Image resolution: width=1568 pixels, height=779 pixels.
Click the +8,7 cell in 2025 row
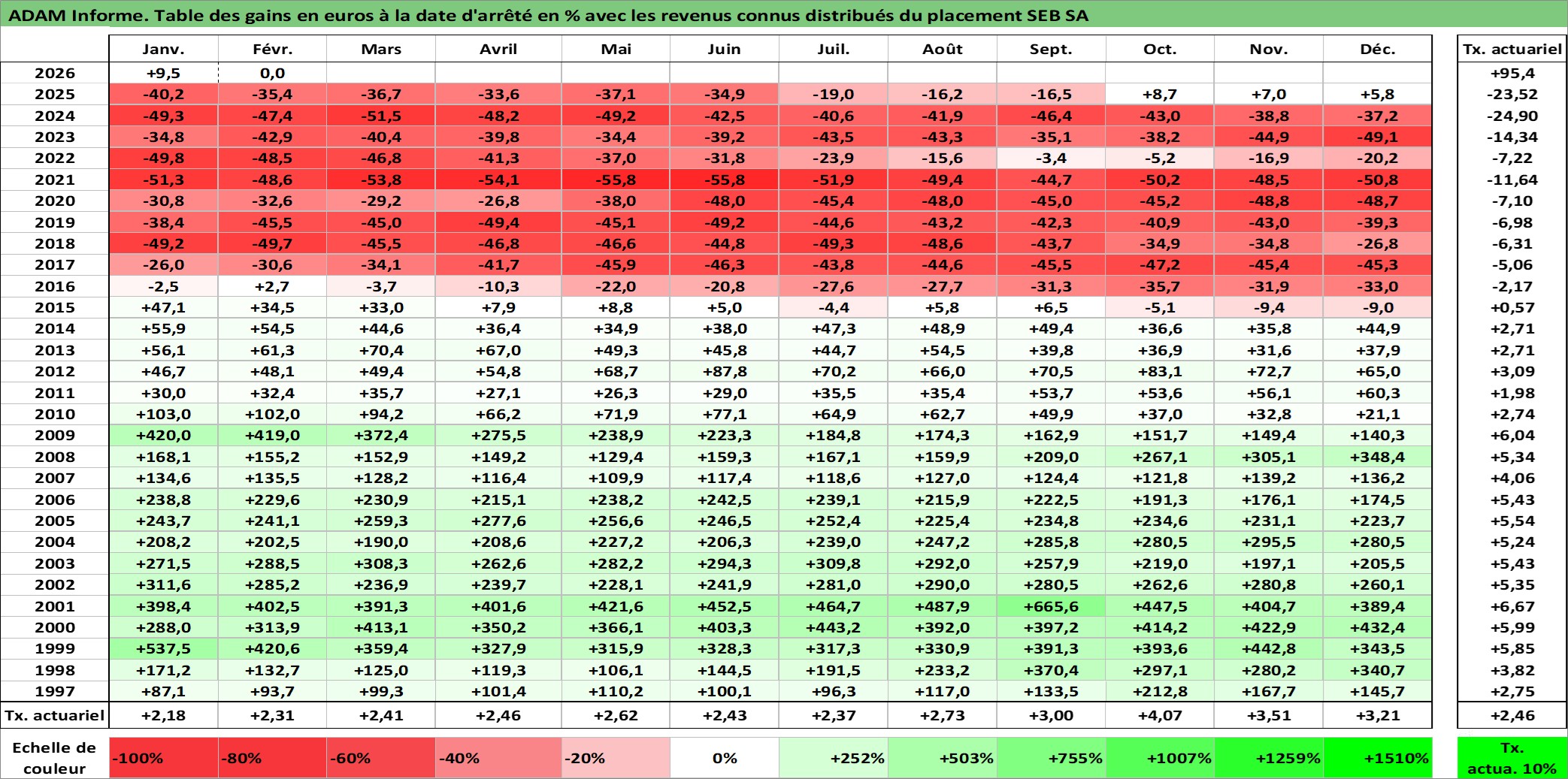[x=1160, y=94]
